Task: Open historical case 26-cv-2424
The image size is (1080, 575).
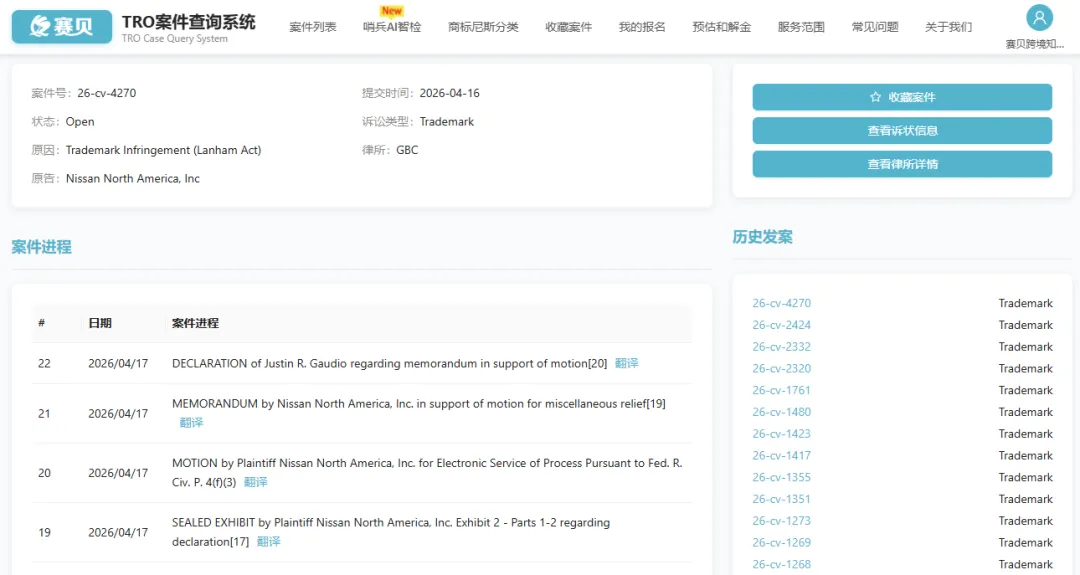Action: (781, 325)
